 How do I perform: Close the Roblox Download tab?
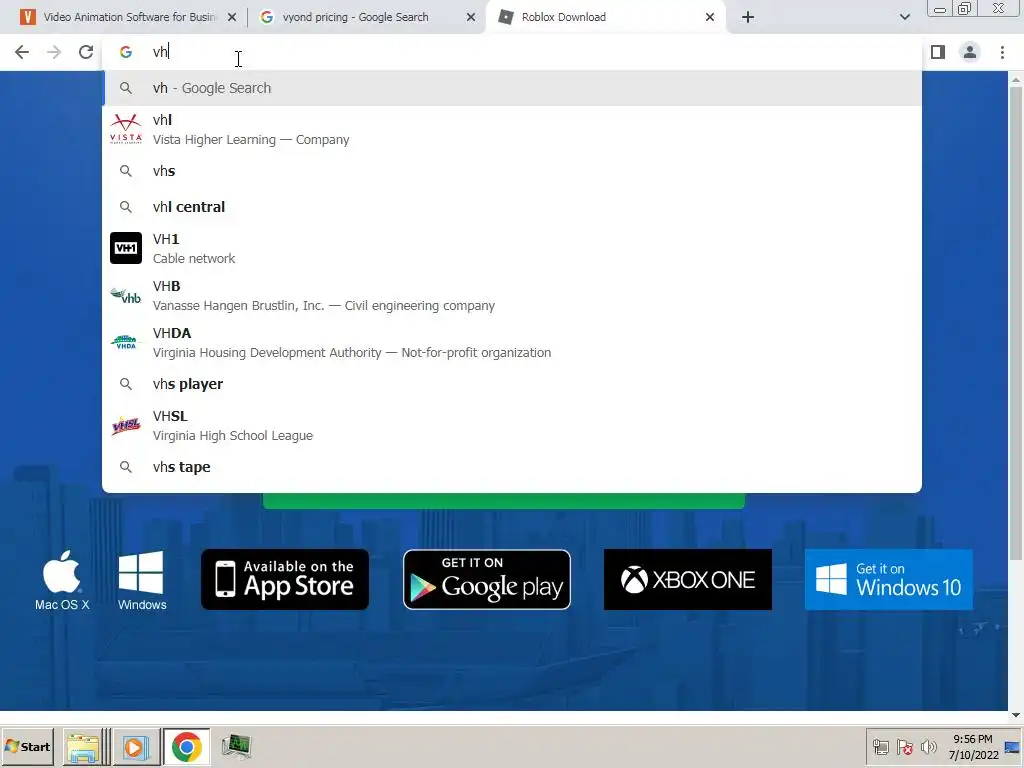point(710,18)
